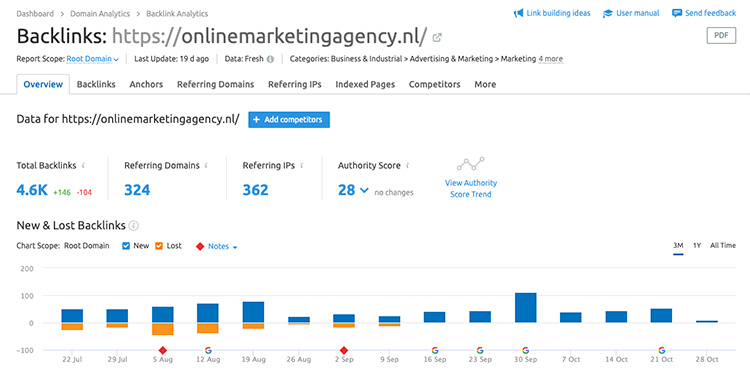Click the red note marker at 2 Sep
Screen dimensions: 750x384
pyautogui.click(x=344, y=351)
